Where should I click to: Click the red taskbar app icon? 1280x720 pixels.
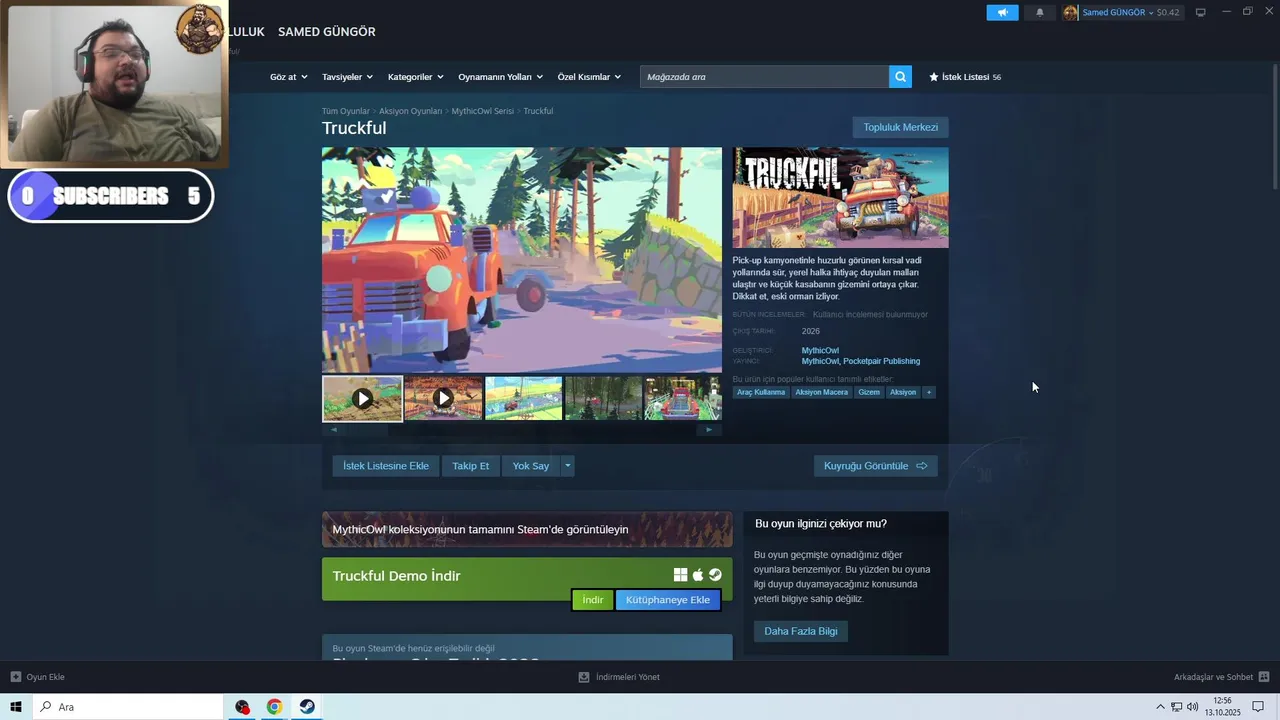click(x=242, y=707)
